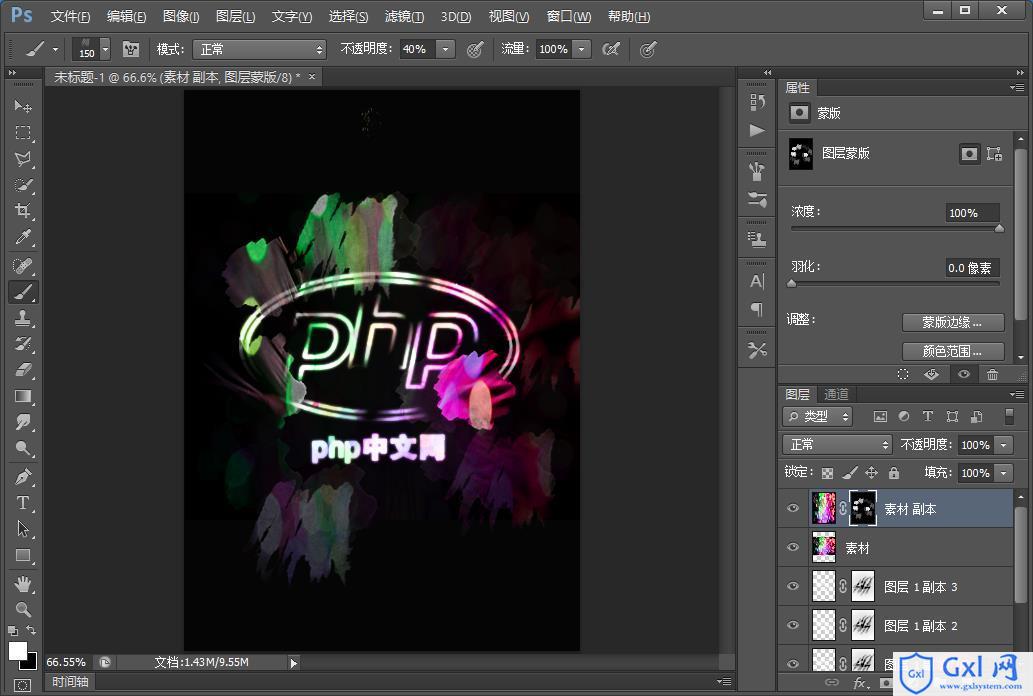
Task: Click the foreground white color swatch
Action: (17, 651)
